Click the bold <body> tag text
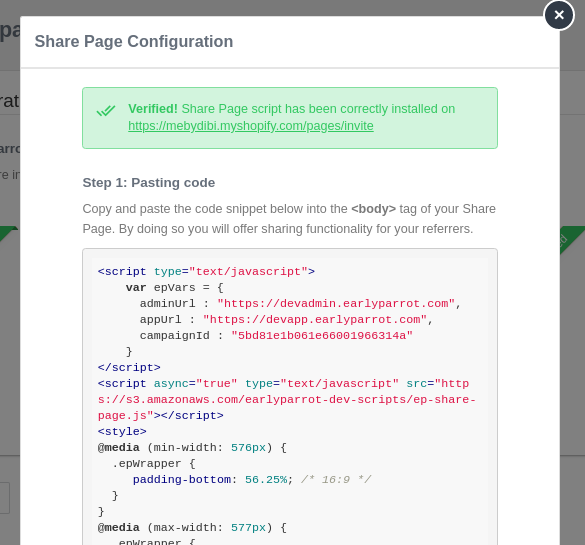 tap(373, 209)
